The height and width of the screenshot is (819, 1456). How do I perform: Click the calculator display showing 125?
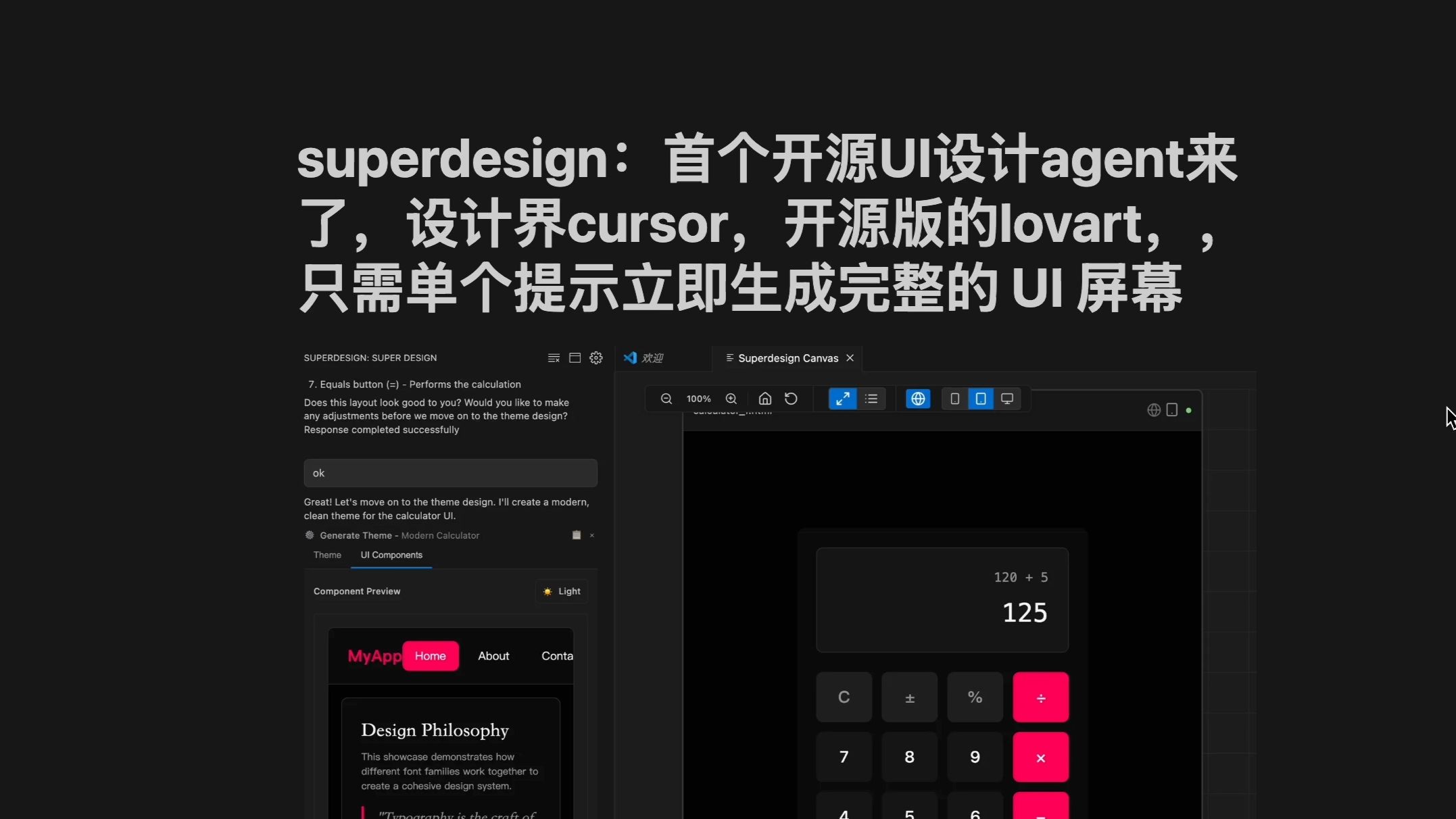tap(942, 600)
